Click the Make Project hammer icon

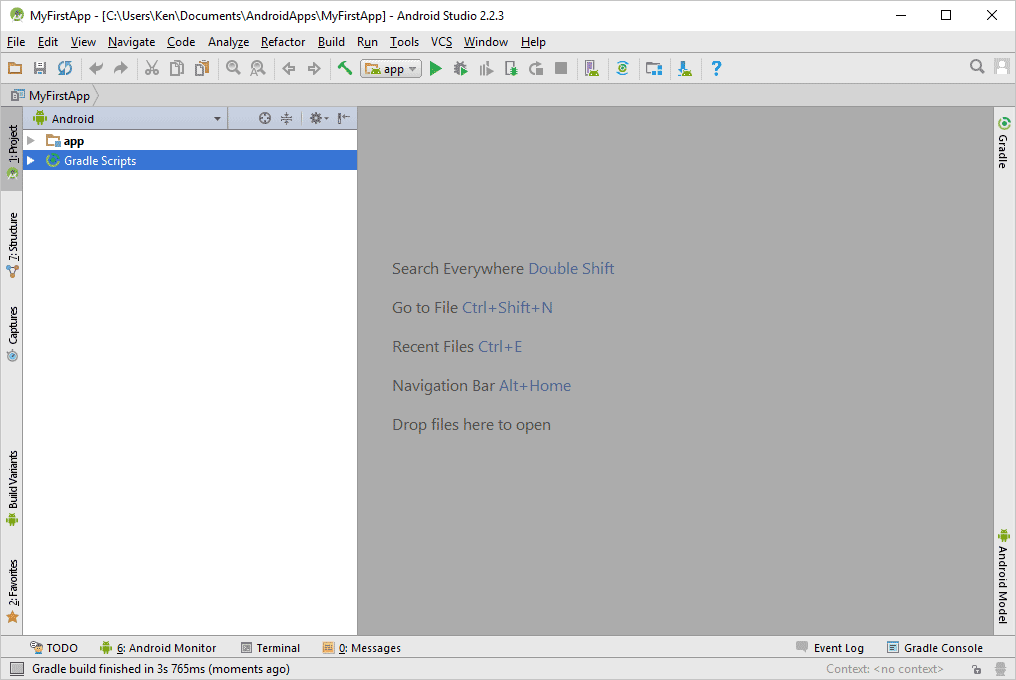click(x=344, y=68)
